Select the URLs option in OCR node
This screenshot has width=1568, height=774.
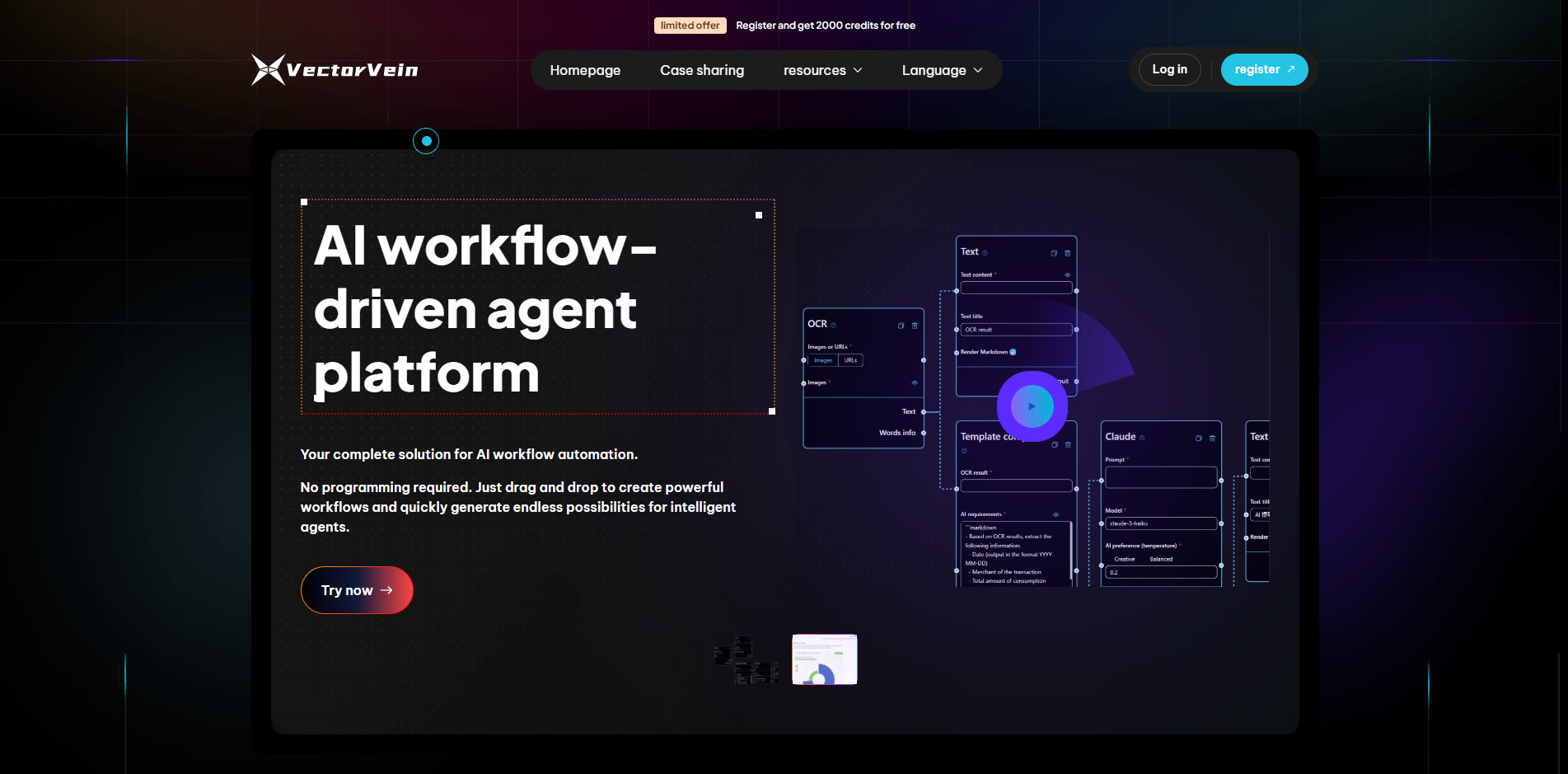850,360
